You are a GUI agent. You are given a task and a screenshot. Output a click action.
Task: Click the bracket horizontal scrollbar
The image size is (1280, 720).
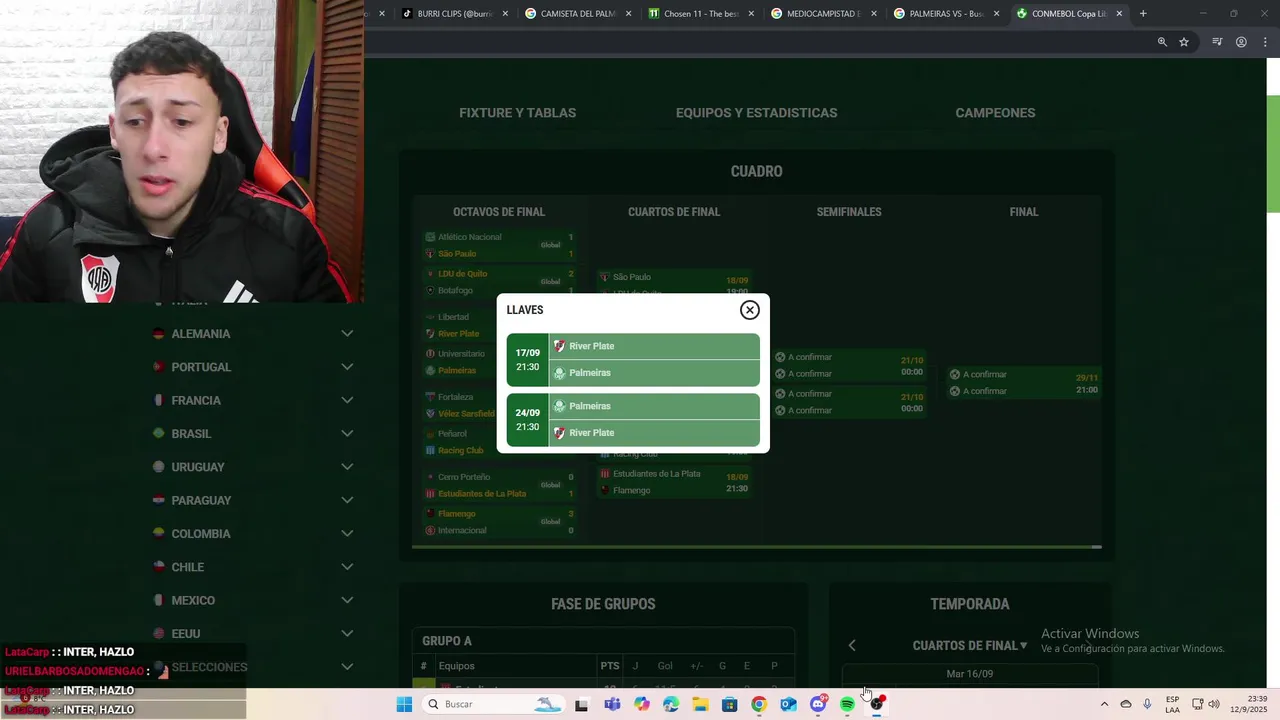pyautogui.click(x=756, y=547)
